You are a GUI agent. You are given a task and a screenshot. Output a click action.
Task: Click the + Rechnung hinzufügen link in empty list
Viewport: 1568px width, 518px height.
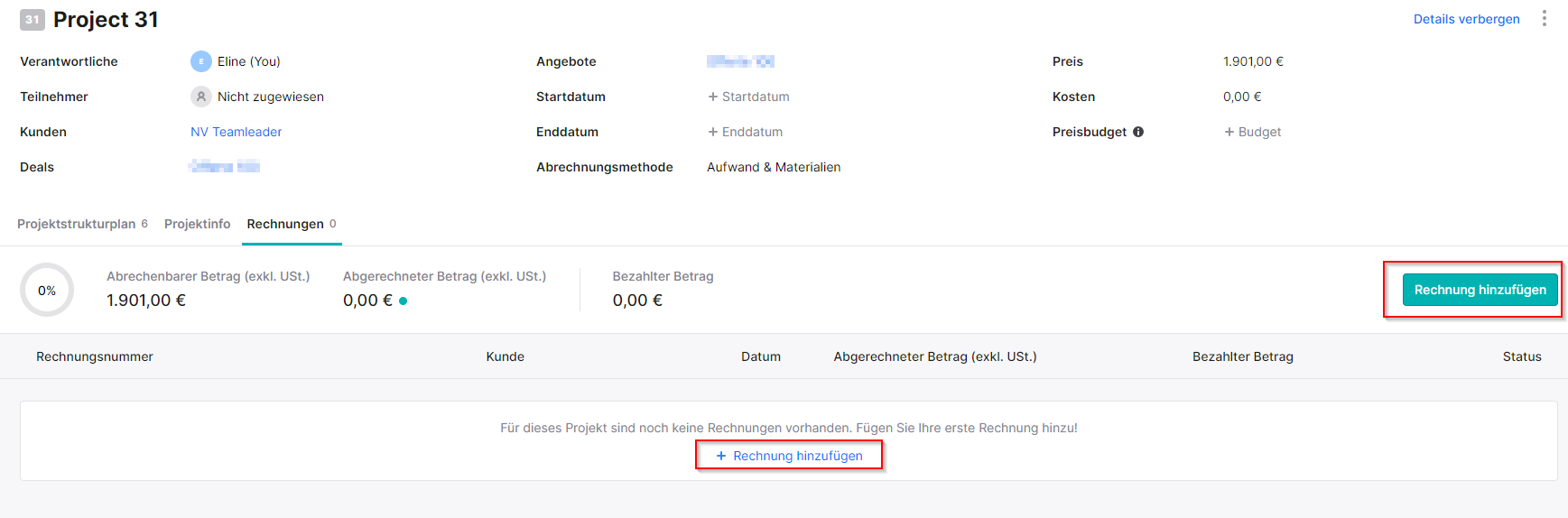pyautogui.click(x=789, y=456)
